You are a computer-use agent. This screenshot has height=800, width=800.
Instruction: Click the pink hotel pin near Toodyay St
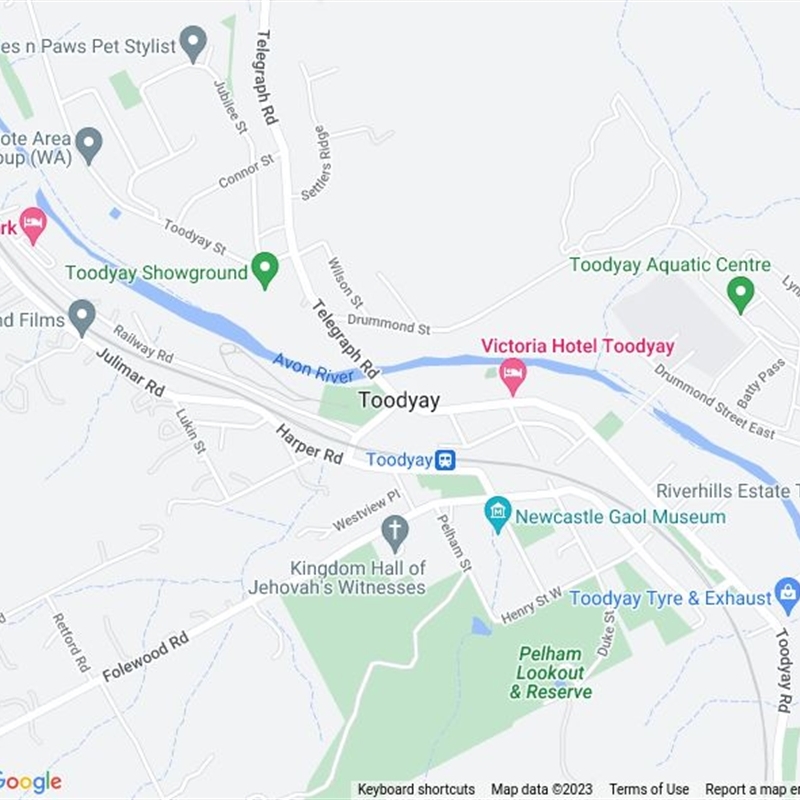click(34, 226)
